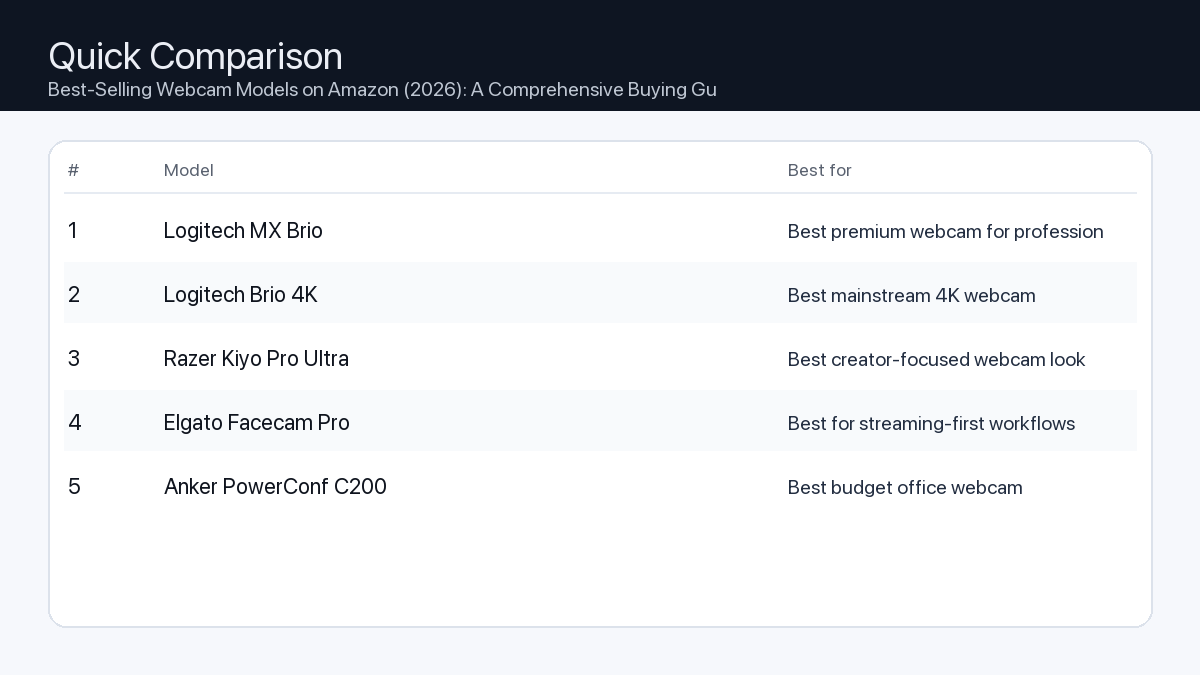Click 'Best budget office webcam' description
The height and width of the screenshot is (675, 1200).
click(x=905, y=488)
